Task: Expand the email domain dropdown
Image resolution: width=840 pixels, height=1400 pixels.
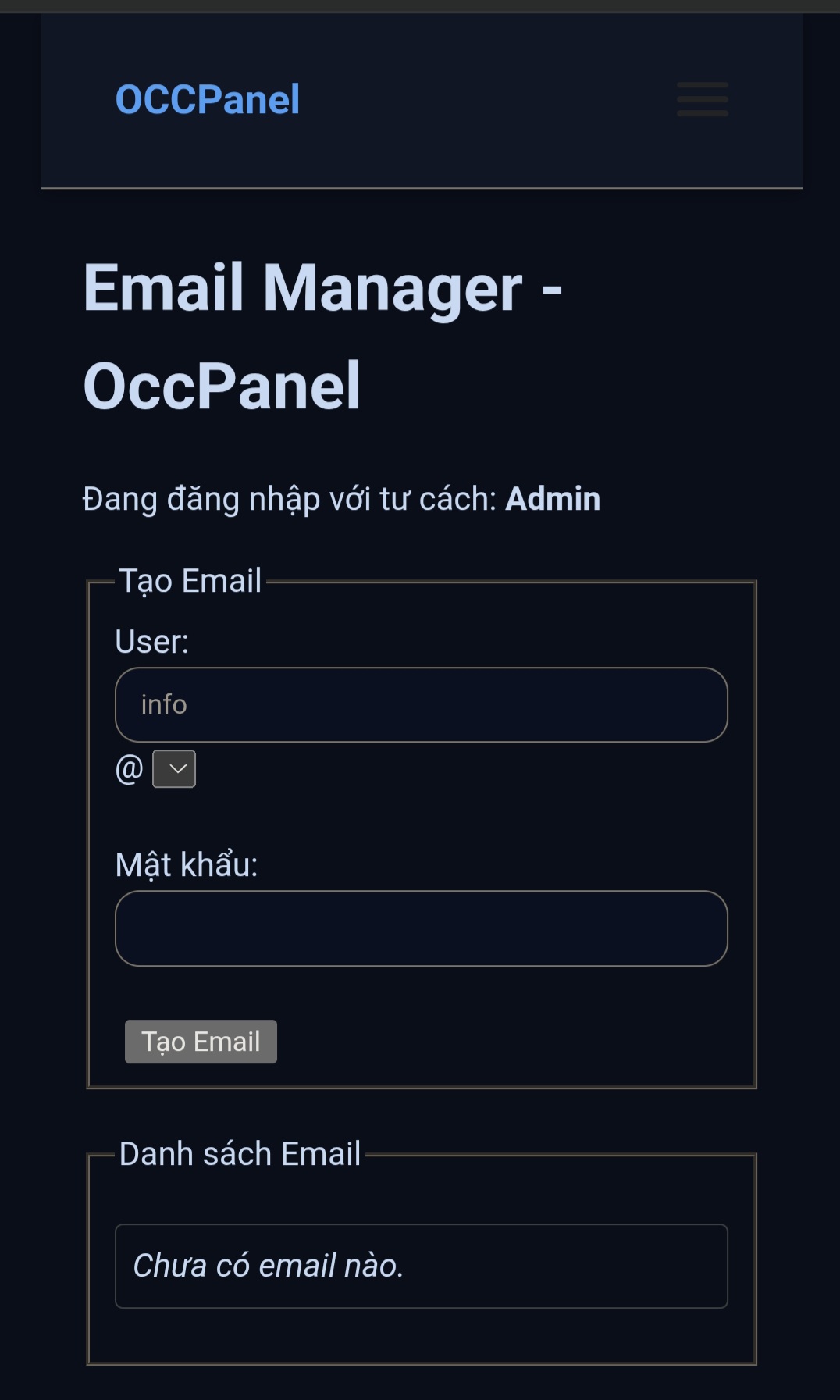Action: pyautogui.click(x=174, y=769)
